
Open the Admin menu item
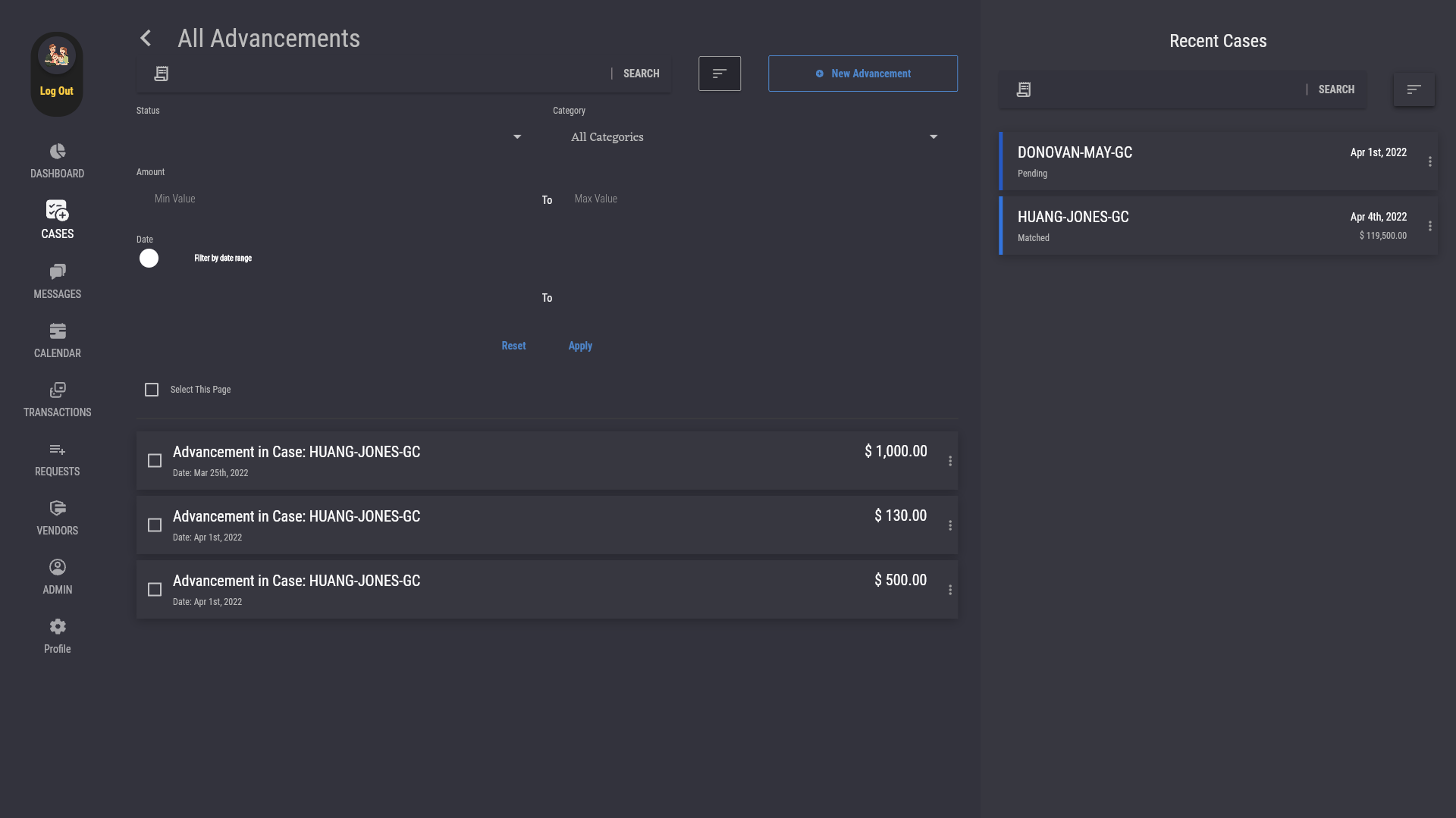tap(57, 577)
